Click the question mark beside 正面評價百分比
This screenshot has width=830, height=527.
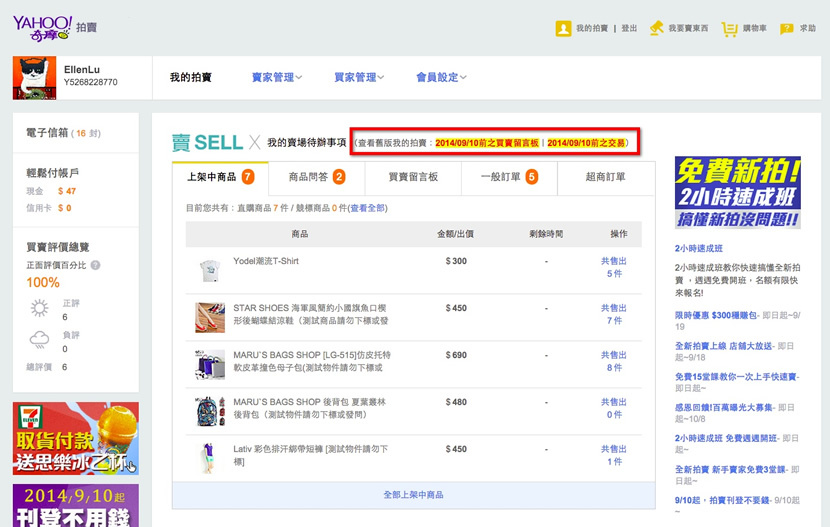96,265
